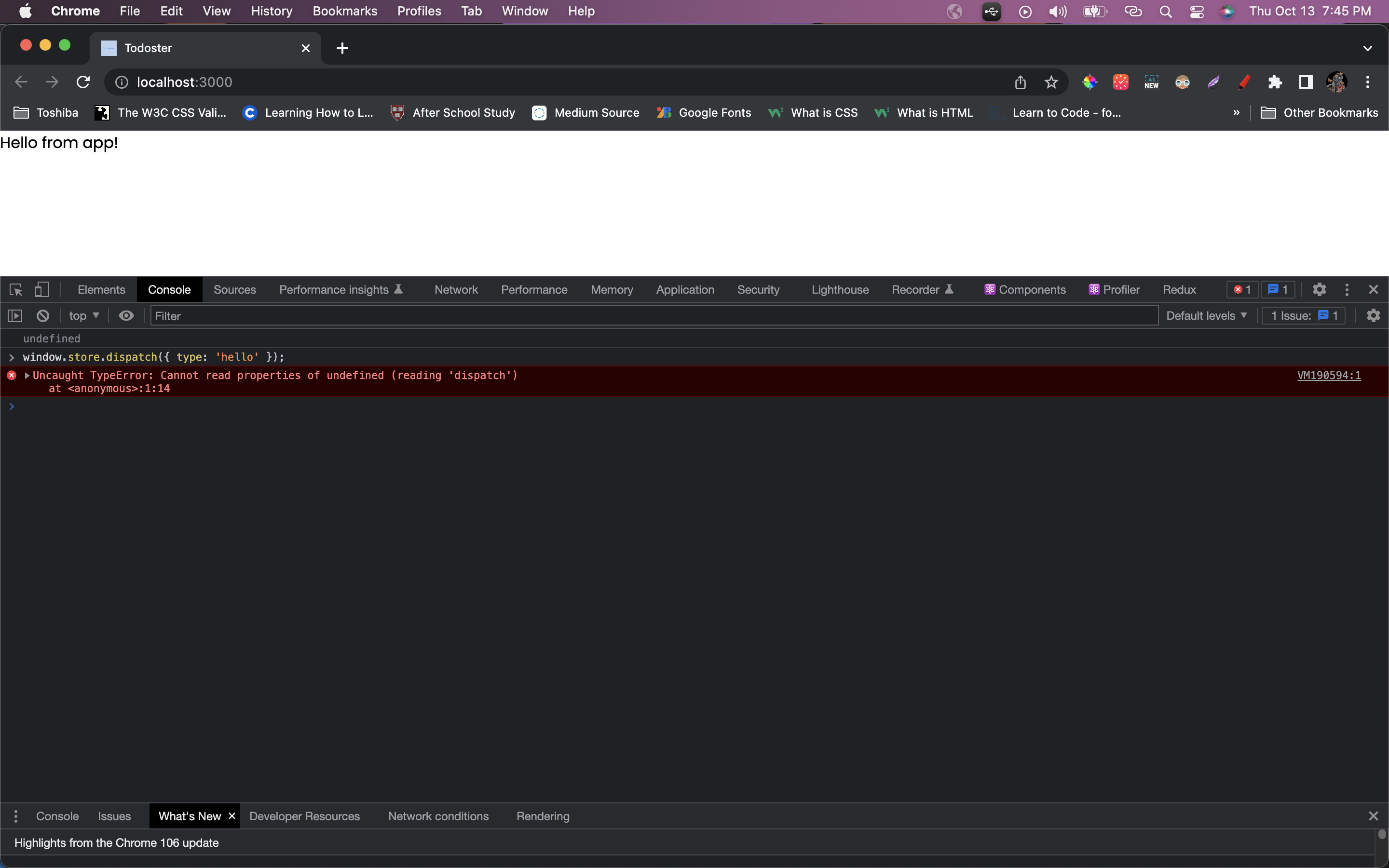The image size is (1389, 868).
Task: Open the Network conditions drawer tab
Action: click(x=438, y=816)
